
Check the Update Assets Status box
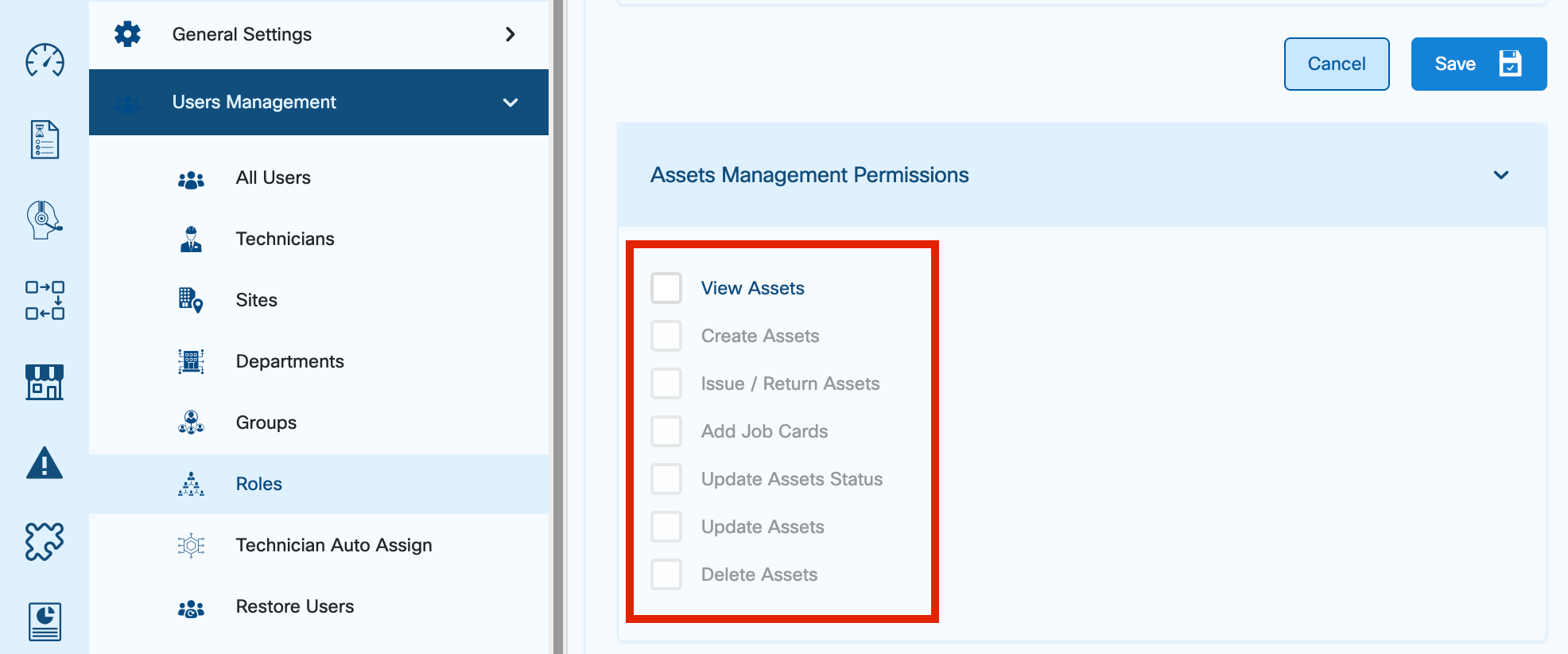(666, 478)
